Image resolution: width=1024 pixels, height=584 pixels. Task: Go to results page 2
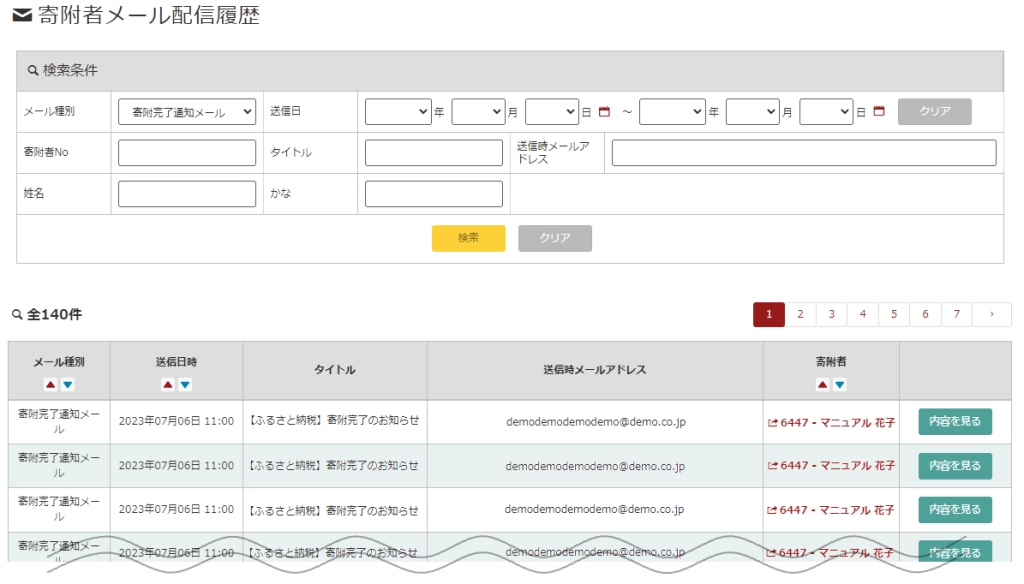click(800, 315)
